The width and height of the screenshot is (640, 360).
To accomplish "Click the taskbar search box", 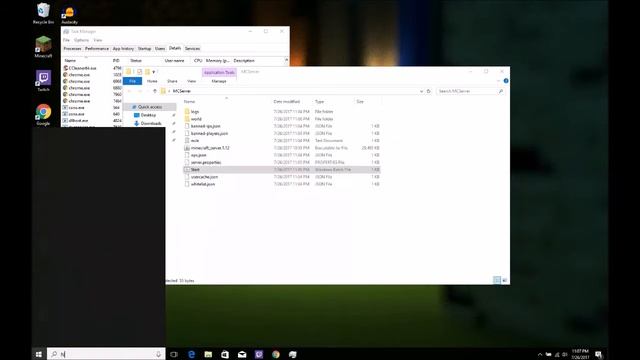I will tap(106, 354).
